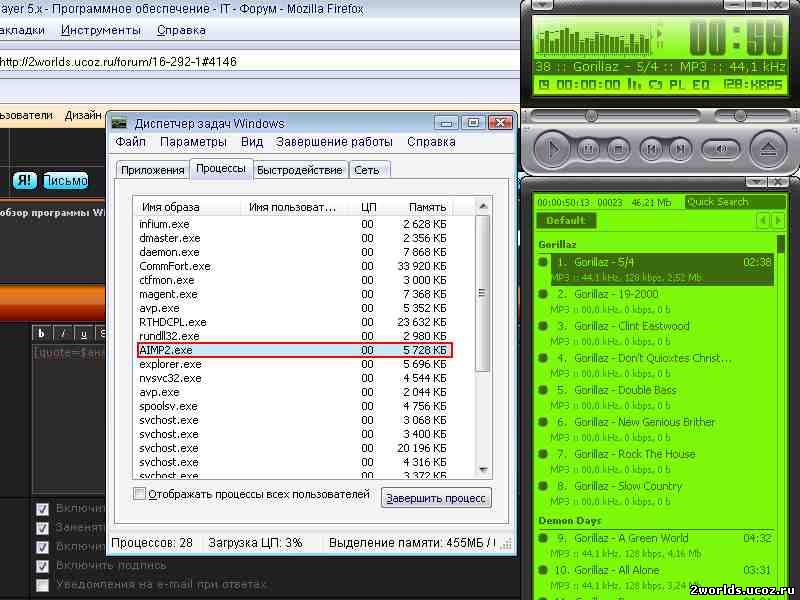Switch to the Быстродействие tab

tap(299, 170)
